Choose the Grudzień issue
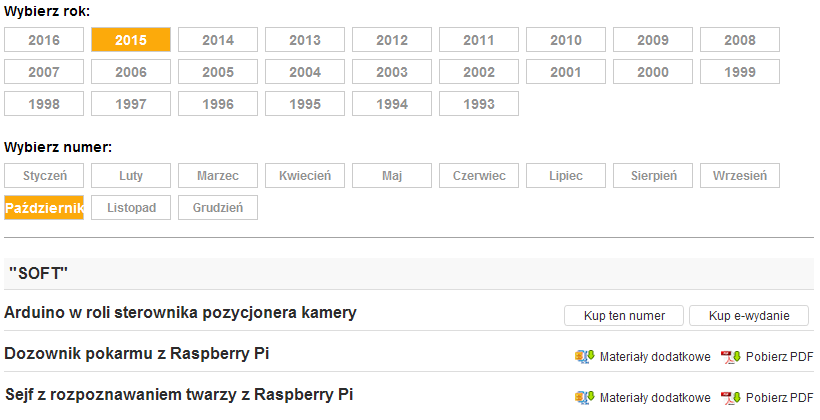 click(218, 208)
